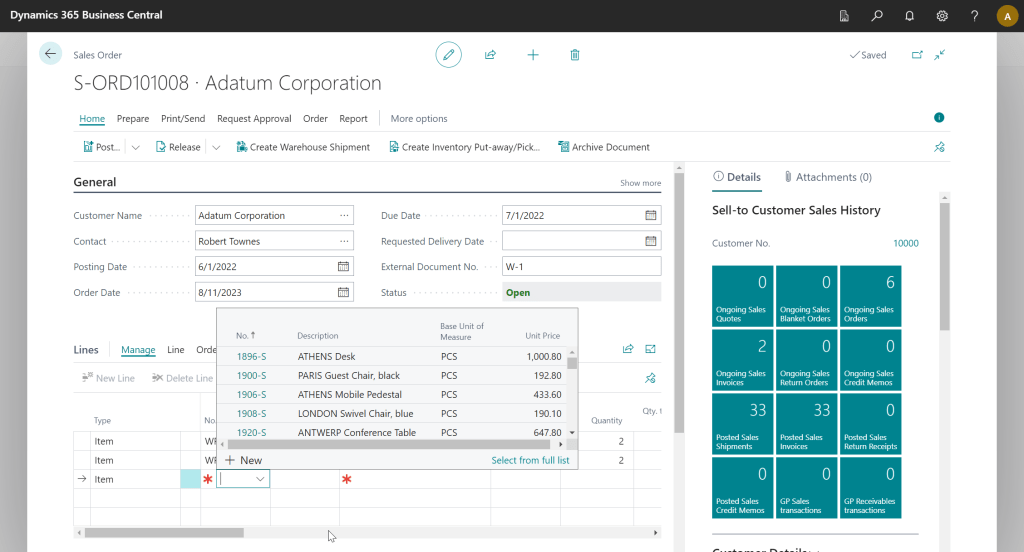Open the search magnifier in top bar
1024x552 pixels.
coord(877,15)
